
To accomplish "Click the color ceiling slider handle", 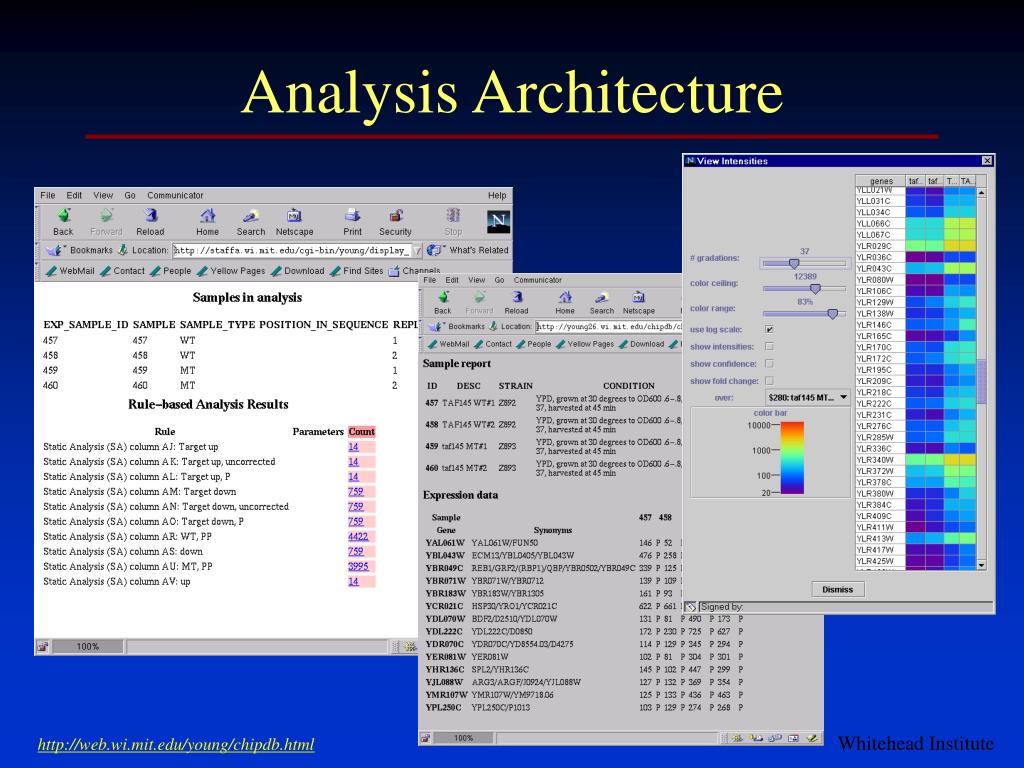I will point(815,288).
